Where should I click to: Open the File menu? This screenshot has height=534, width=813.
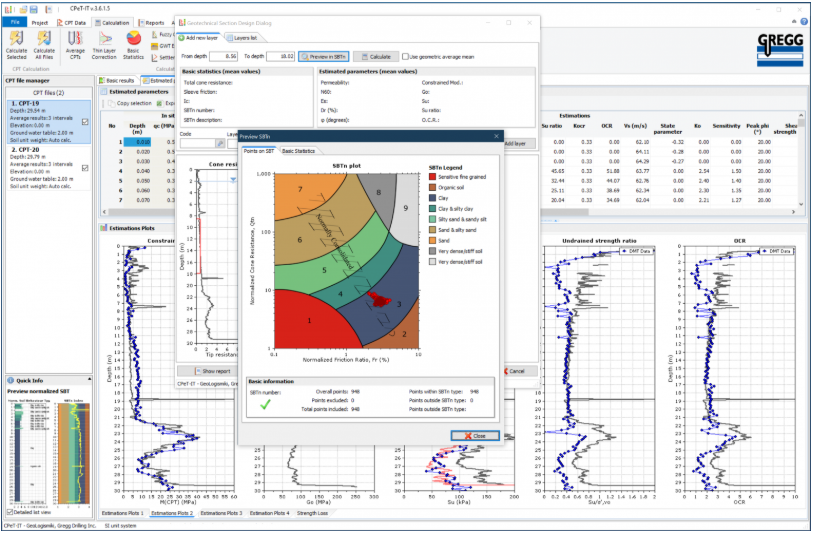[15, 22]
